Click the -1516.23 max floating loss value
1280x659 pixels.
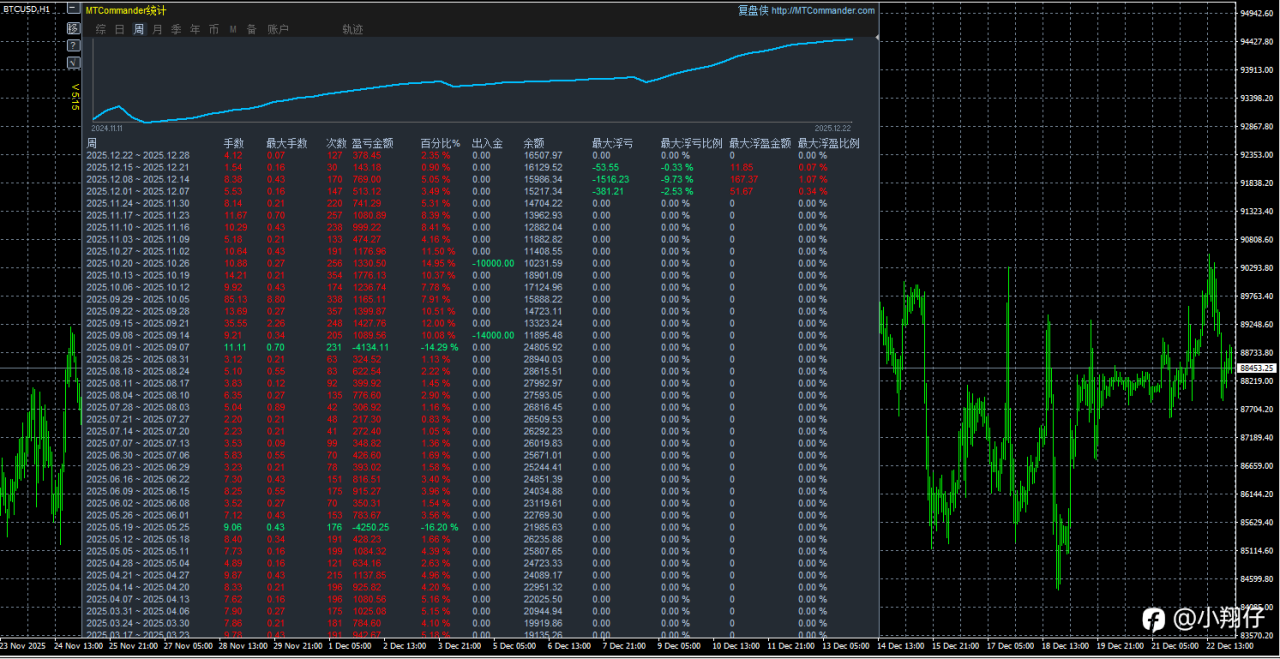tap(611, 179)
